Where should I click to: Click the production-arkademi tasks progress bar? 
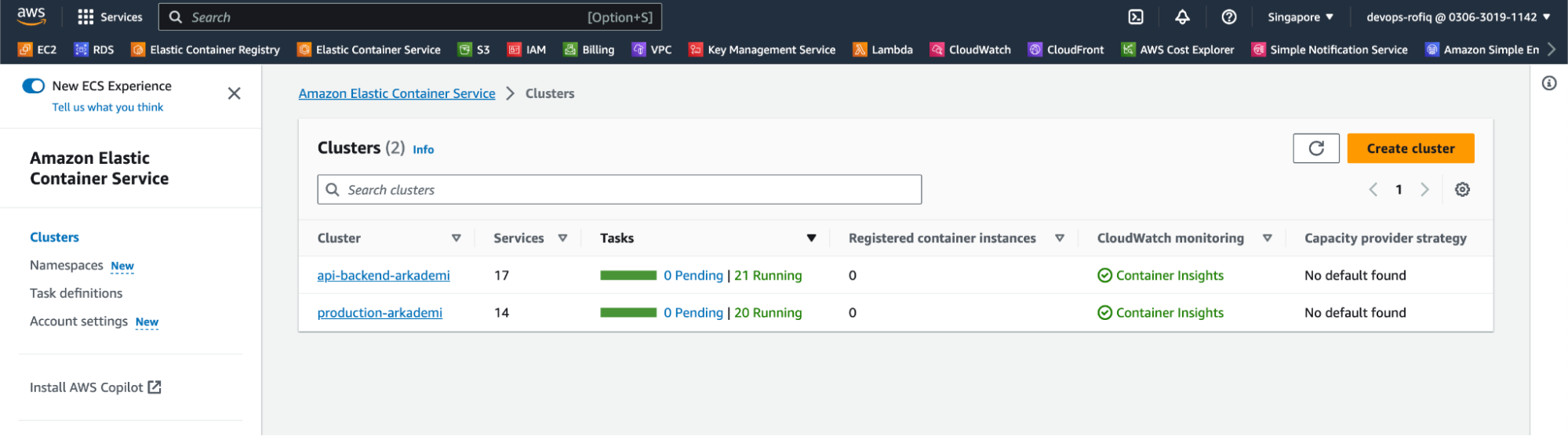[628, 313]
